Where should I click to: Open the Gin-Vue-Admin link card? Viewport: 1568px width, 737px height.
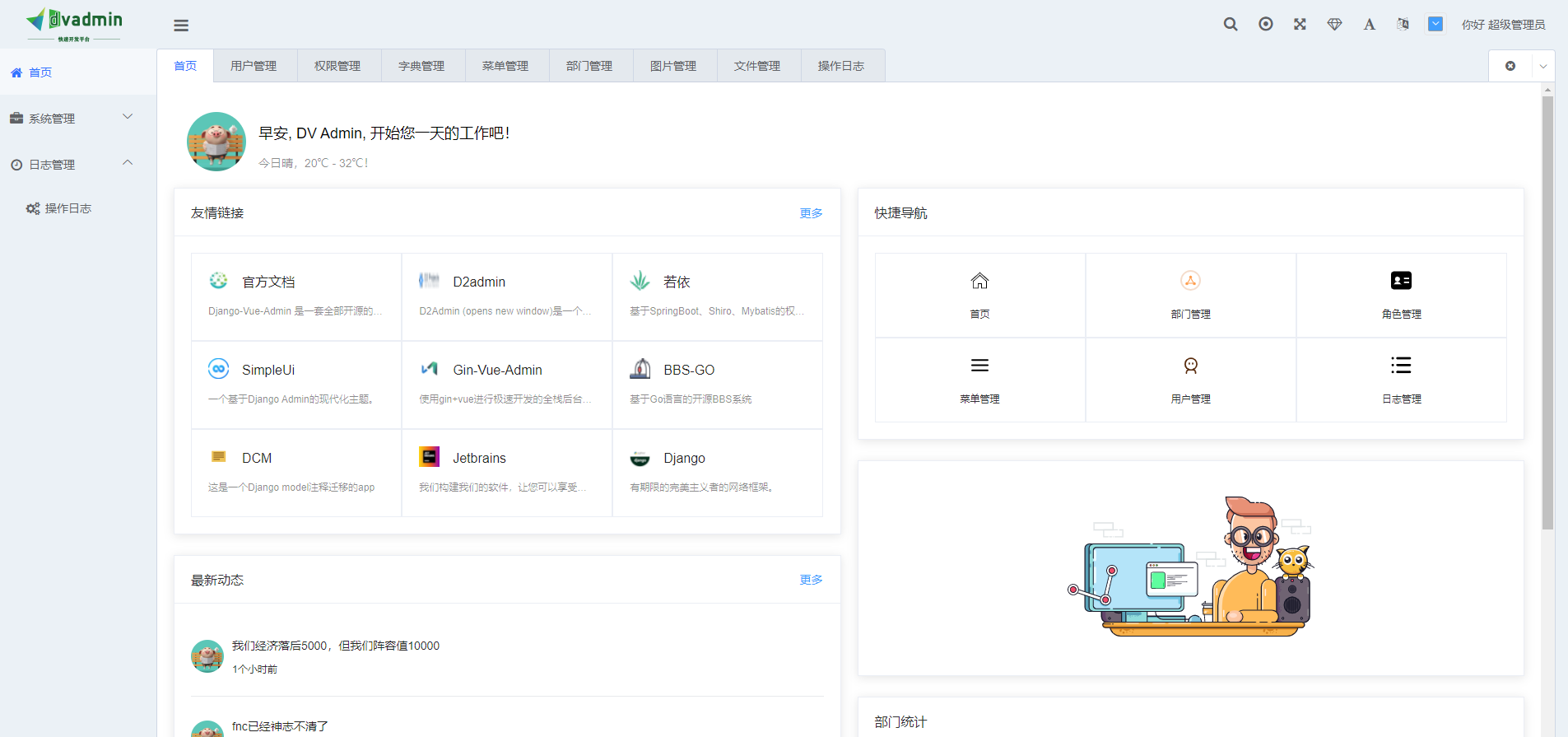[x=507, y=385]
